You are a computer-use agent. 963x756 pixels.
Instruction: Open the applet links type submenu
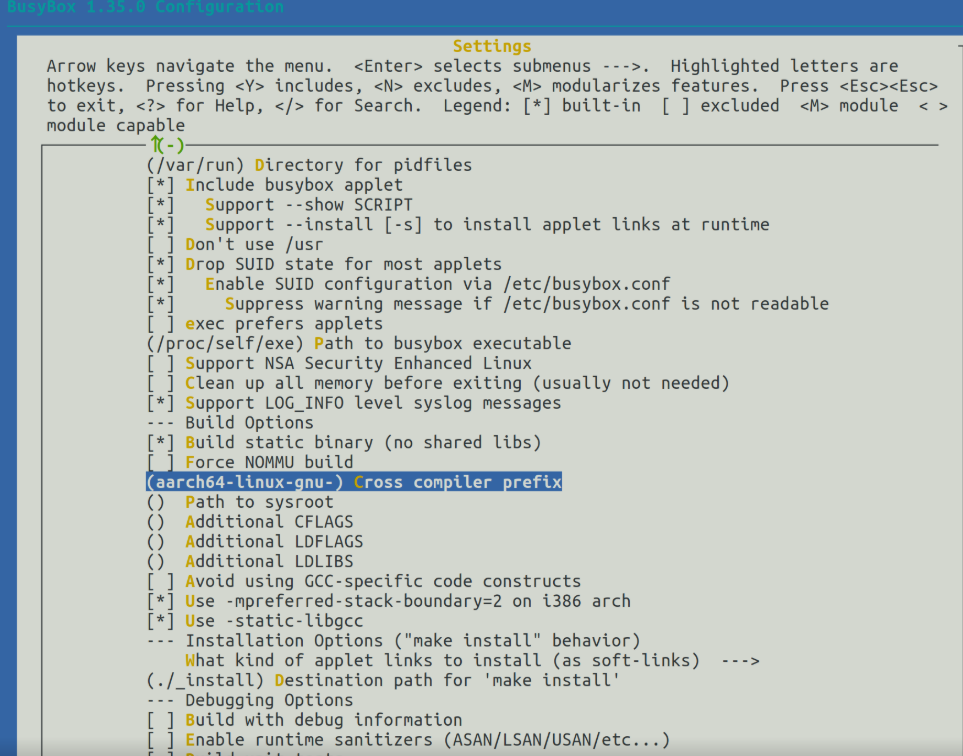472,660
